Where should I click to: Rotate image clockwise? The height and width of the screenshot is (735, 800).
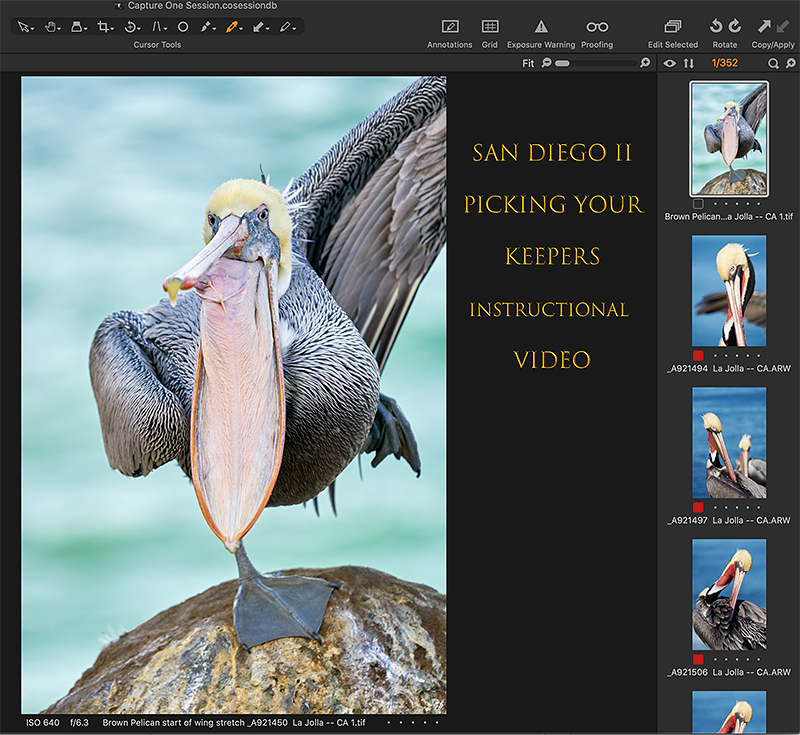pyautogui.click(x=735, y=26)
